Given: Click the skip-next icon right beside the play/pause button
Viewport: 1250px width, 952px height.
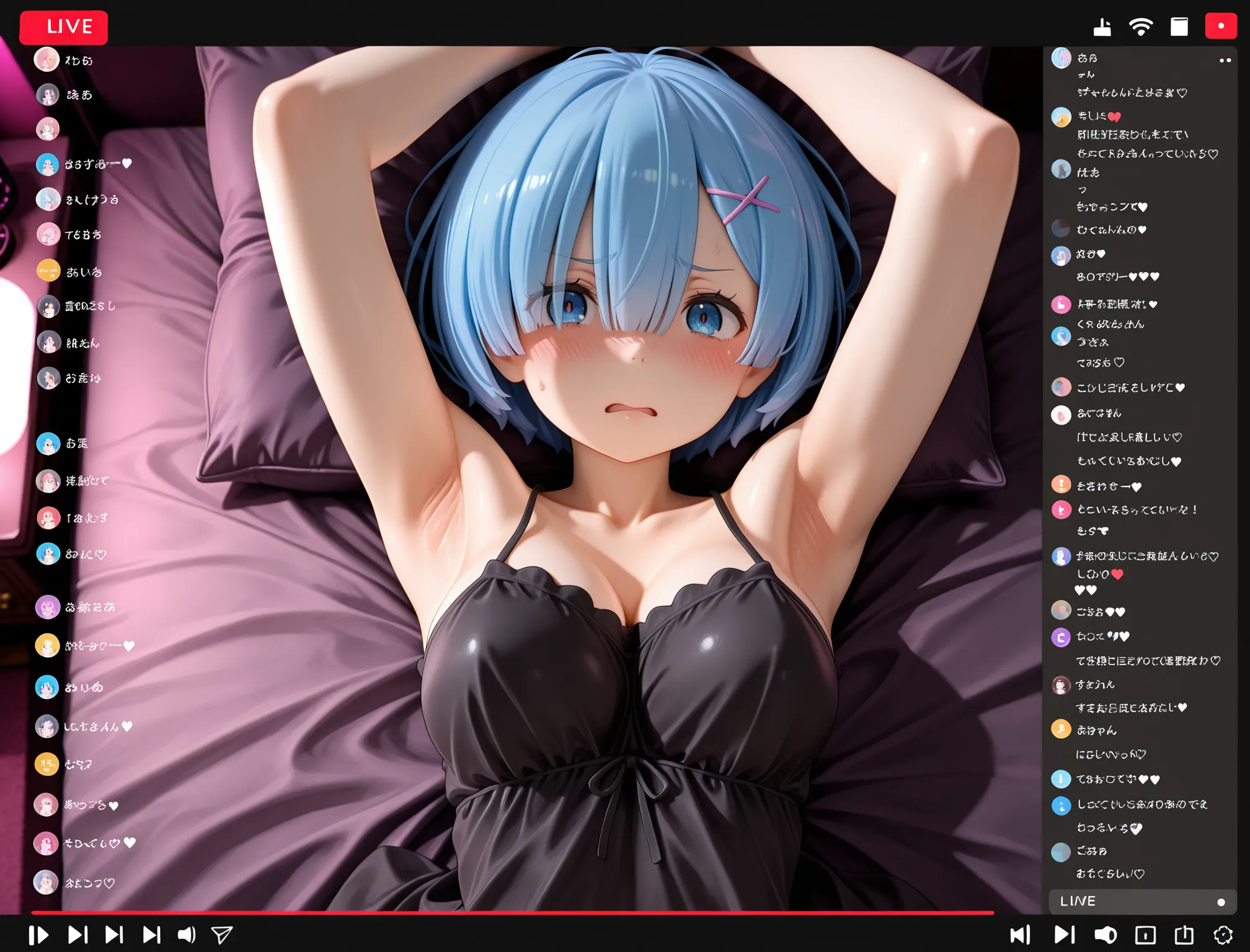Looking at the screenshot, I should tap(78, 935).
